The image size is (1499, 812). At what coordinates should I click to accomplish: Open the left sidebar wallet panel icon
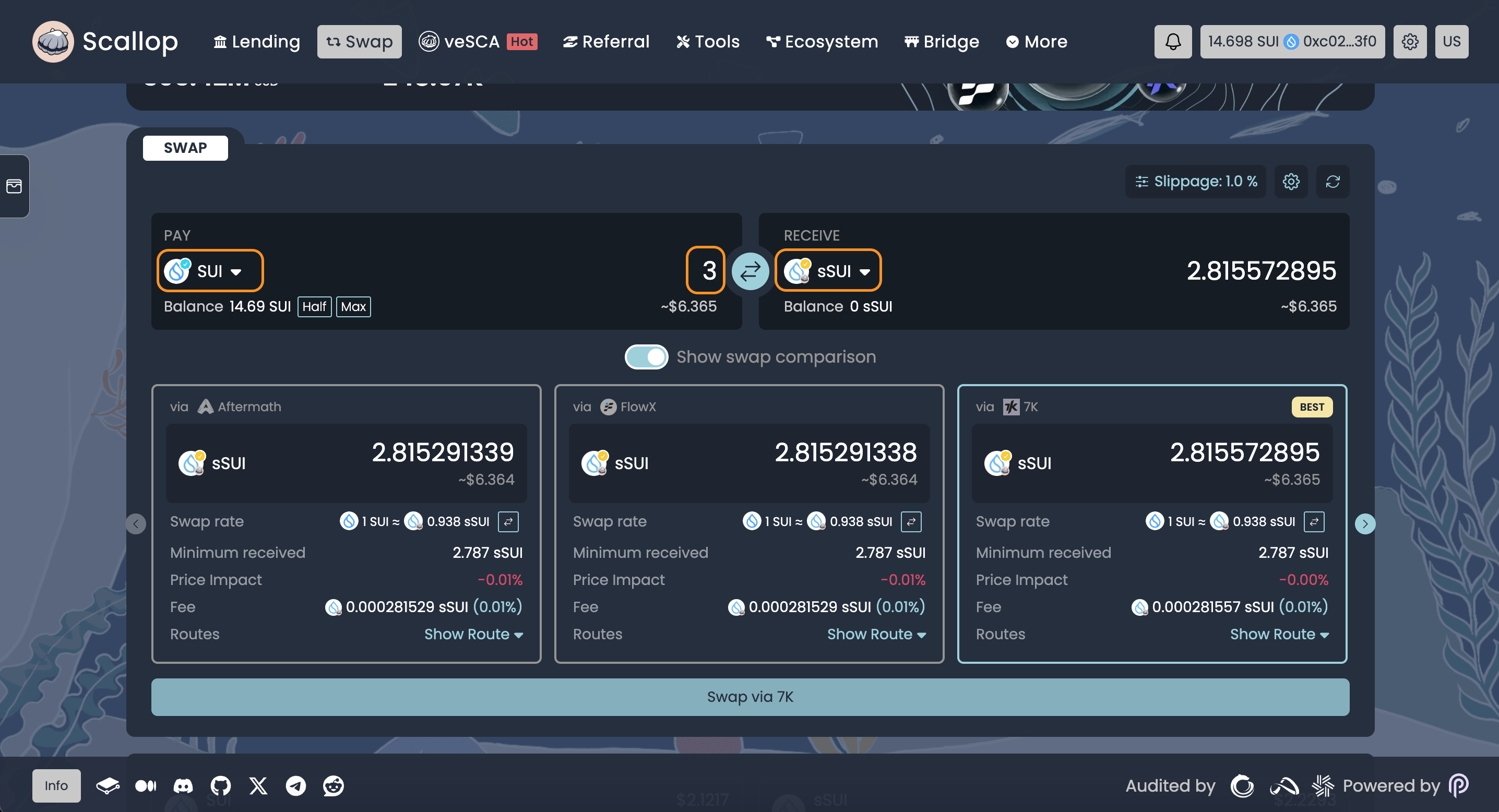coord(14,186)
